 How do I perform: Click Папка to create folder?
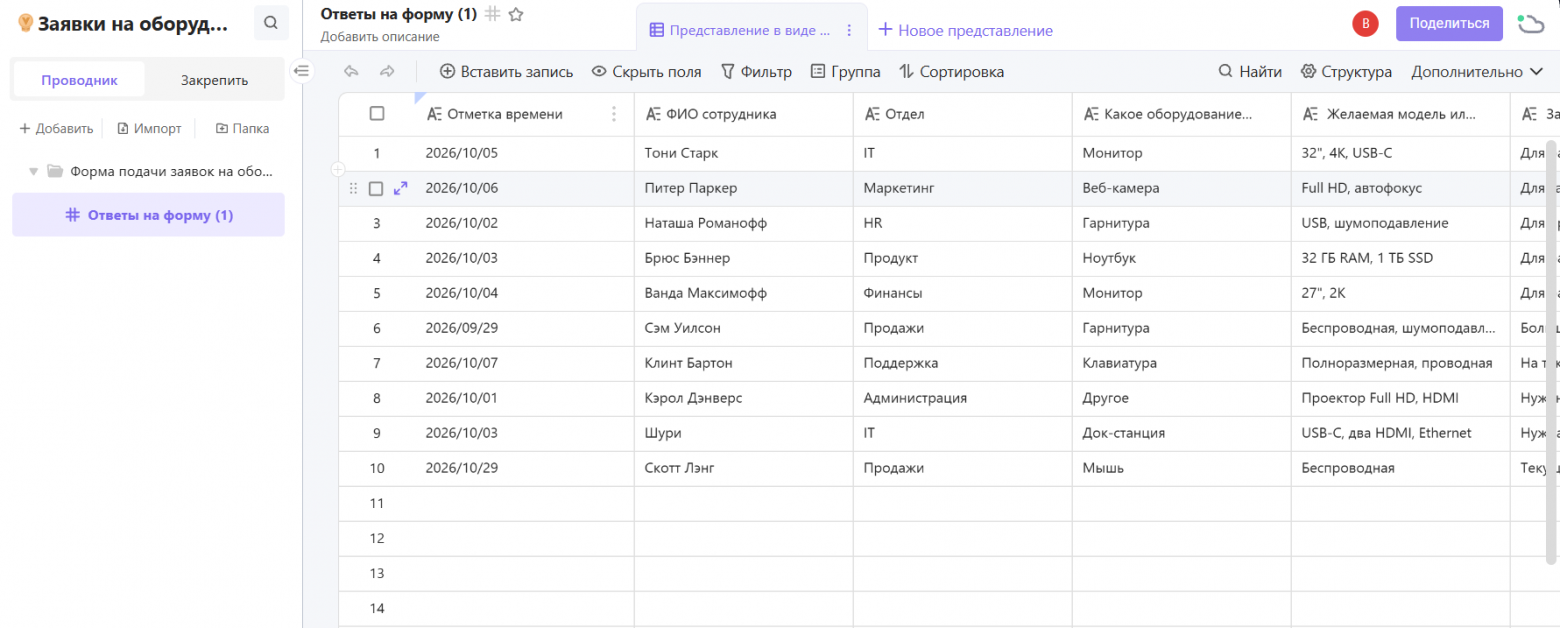pos(242,128)
